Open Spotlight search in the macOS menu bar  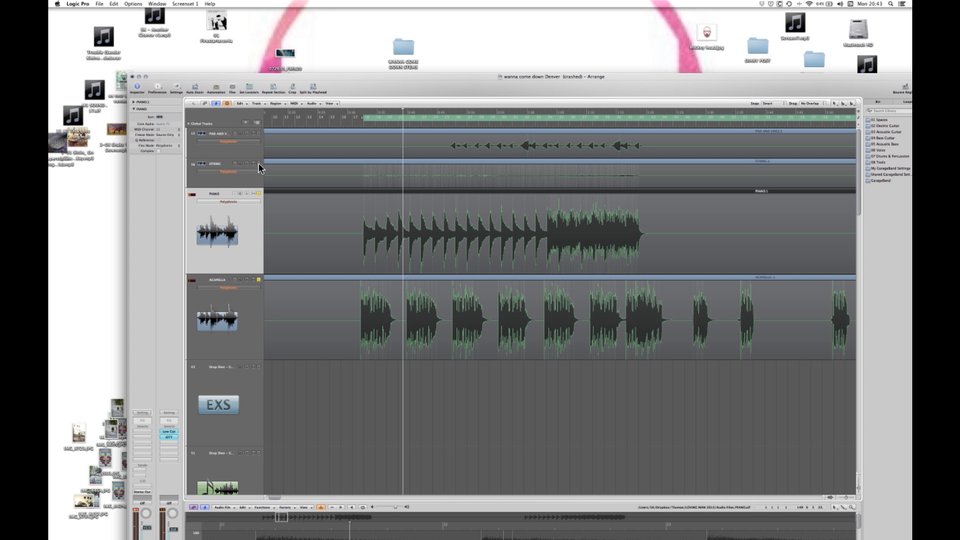click(x=891, y=4)
